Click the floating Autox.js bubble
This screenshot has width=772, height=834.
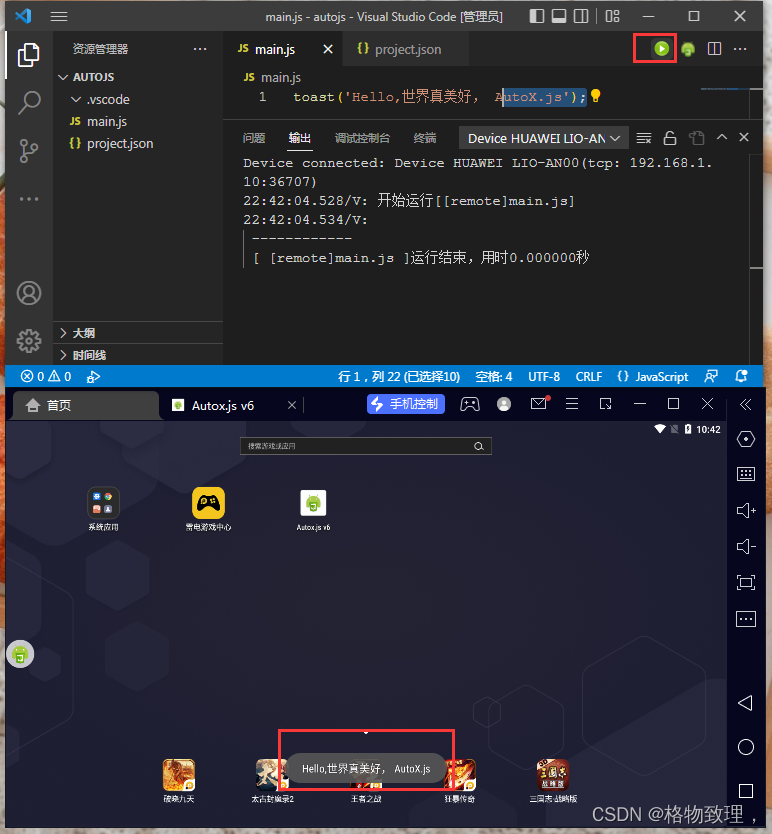pos(20,654)
